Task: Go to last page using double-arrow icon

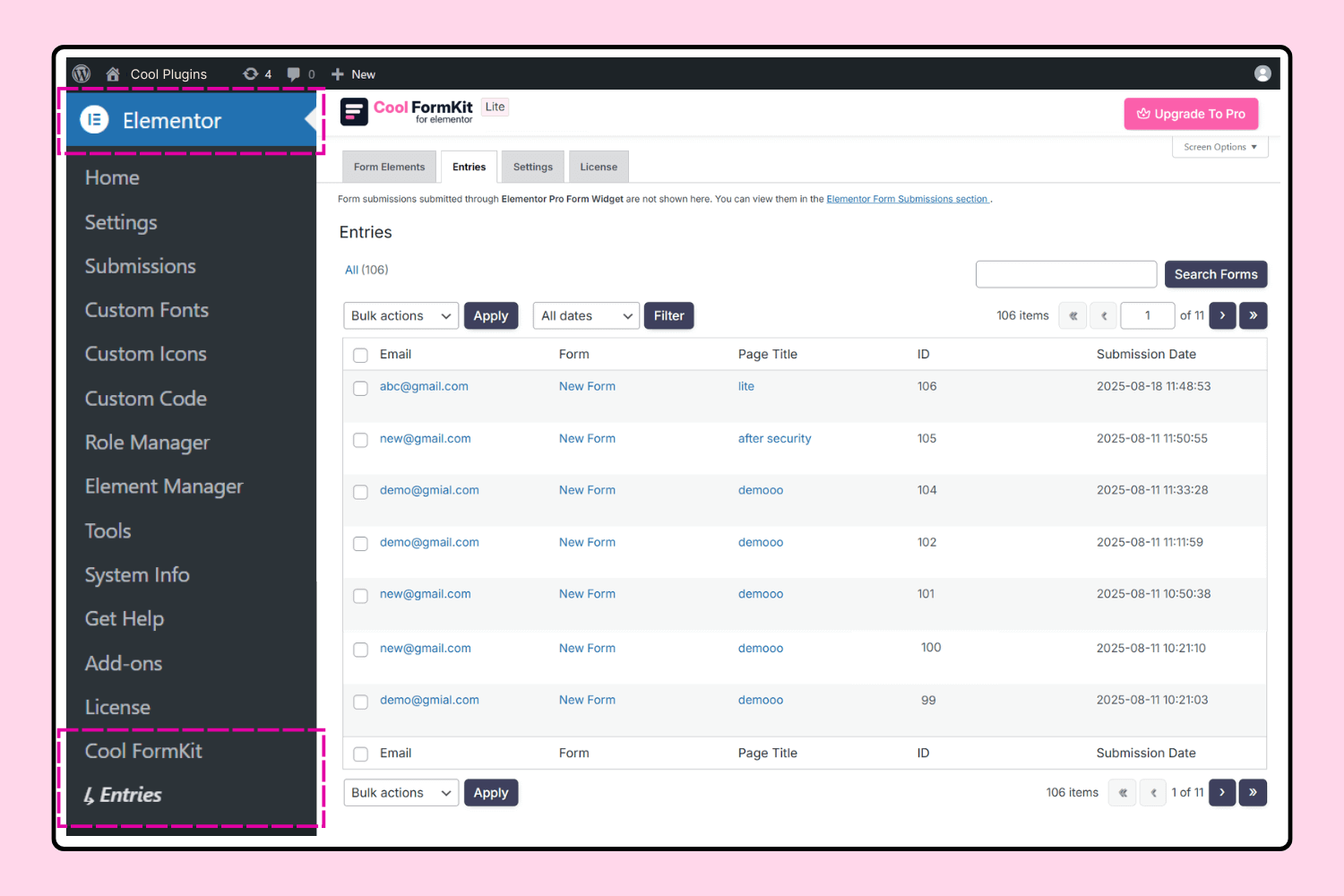Action: click(x=1253, y=315)
